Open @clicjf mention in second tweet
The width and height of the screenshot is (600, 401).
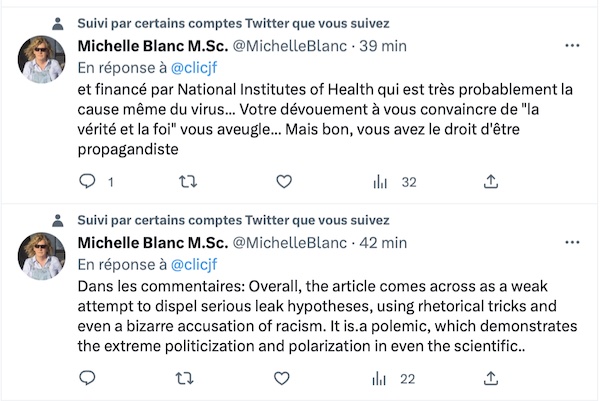[194, 264]
